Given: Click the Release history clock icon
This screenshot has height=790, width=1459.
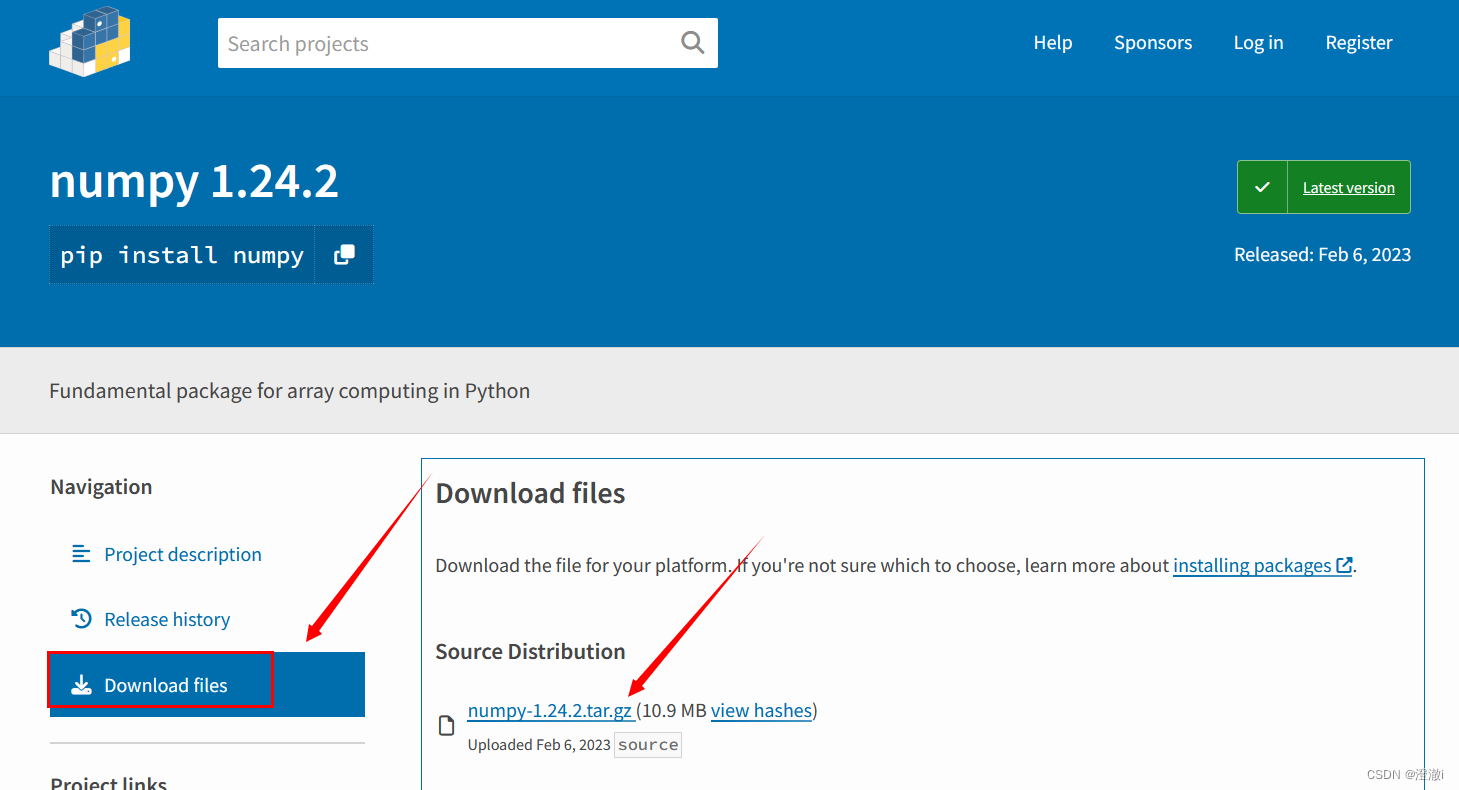Looking at the screenshot, I should tap(81, 619).
